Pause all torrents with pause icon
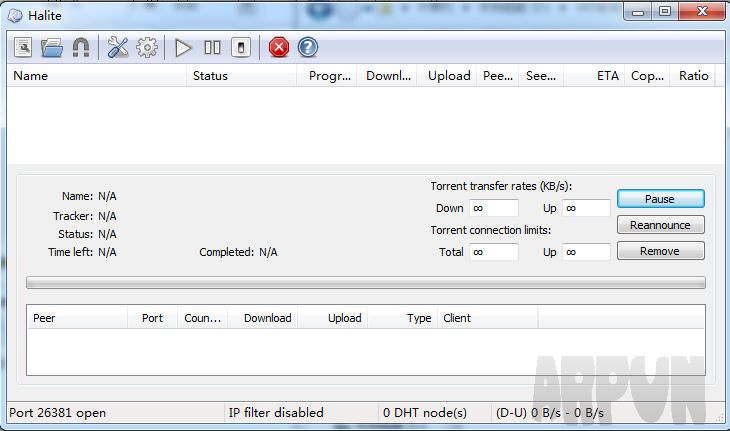The height and width of the screenshot is (431, 730). pyautogui.click(x=212, y=47)
